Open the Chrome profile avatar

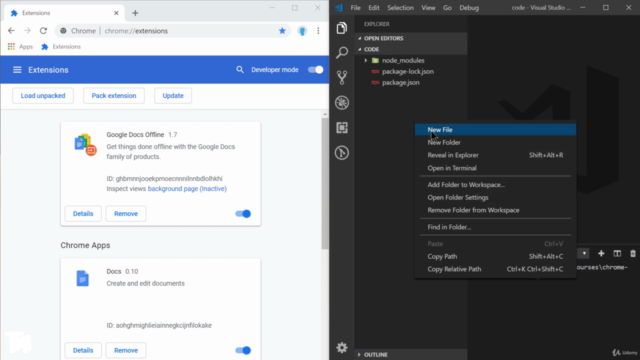pyautogui.click(x=302, y=31)
